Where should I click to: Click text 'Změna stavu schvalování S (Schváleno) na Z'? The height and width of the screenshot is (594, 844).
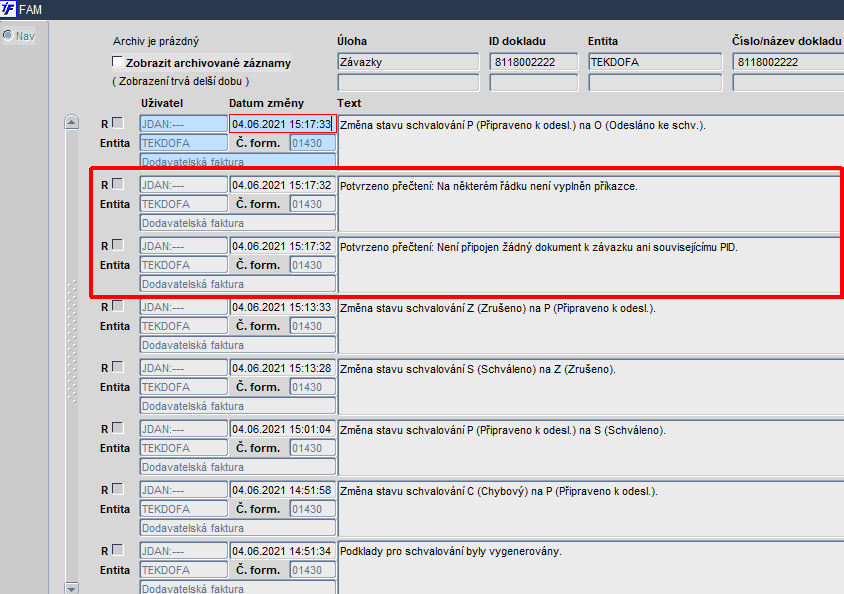pos(478,370)
